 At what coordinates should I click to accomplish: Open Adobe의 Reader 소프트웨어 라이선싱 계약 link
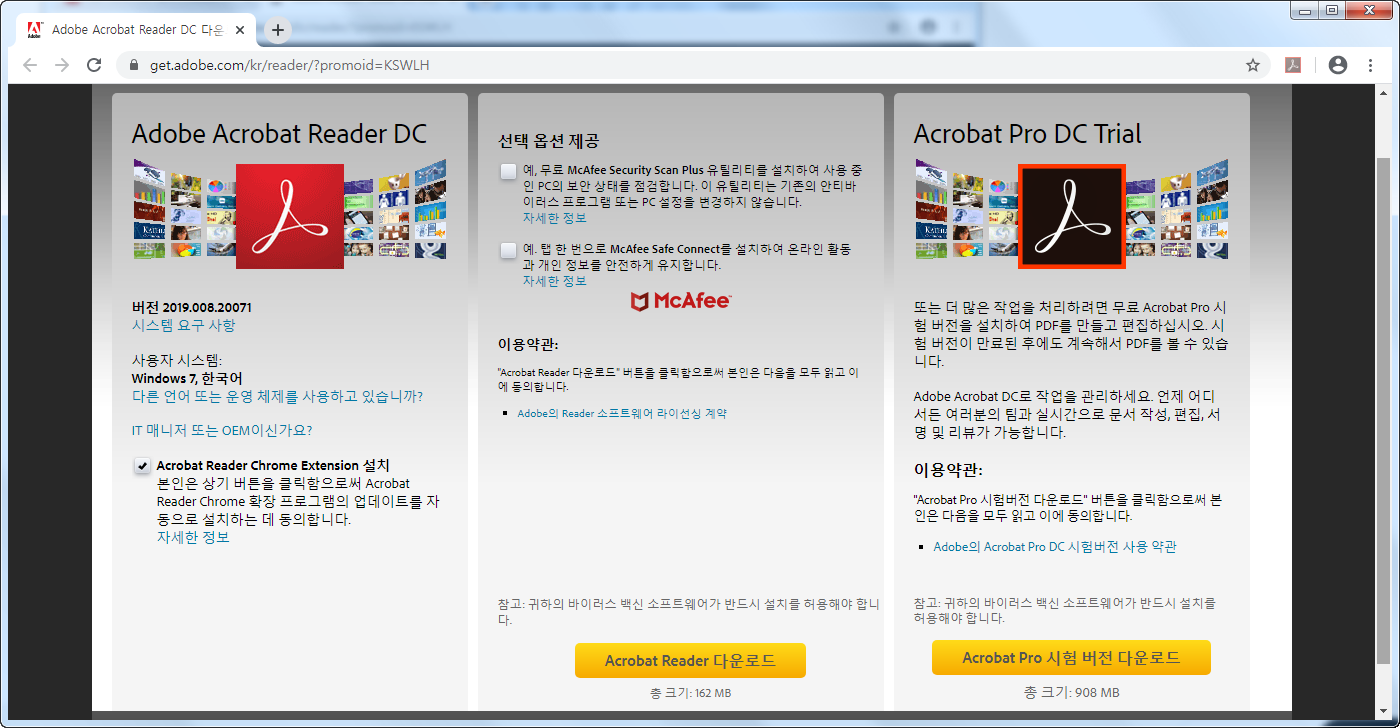coord(622,413)
